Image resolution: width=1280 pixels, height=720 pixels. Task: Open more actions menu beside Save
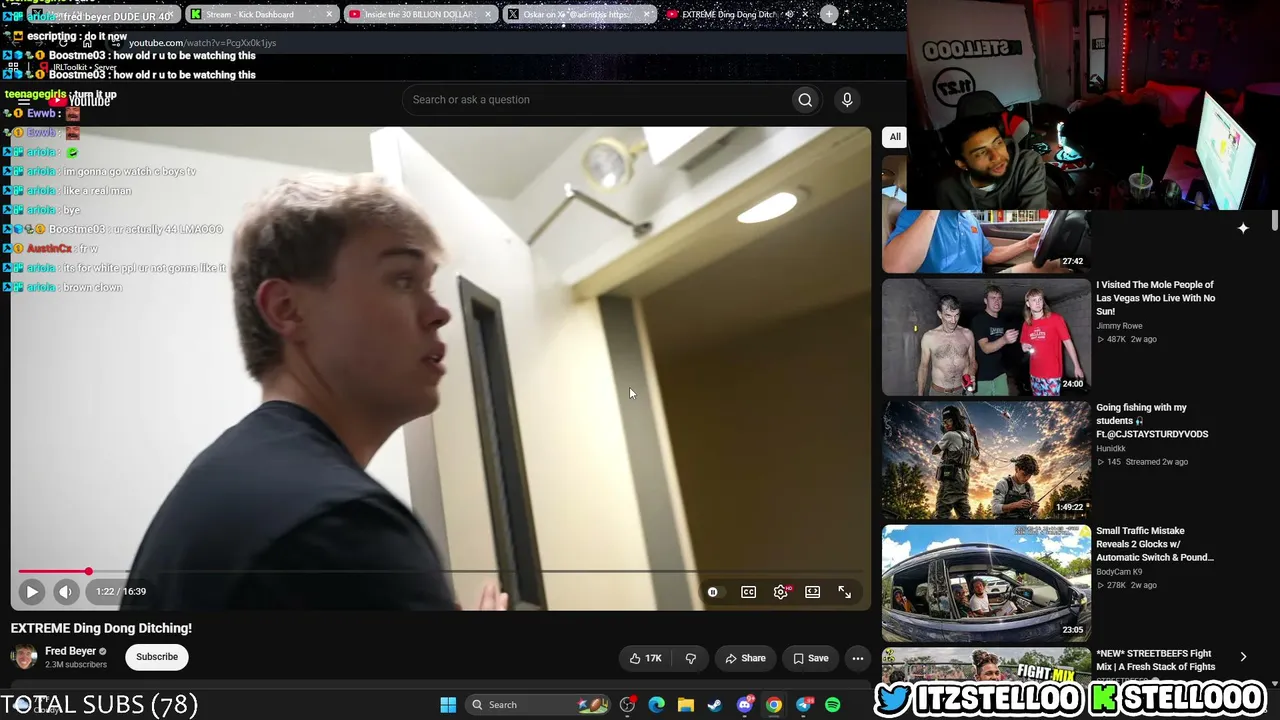pyautogui.click(x=858, y=658)
